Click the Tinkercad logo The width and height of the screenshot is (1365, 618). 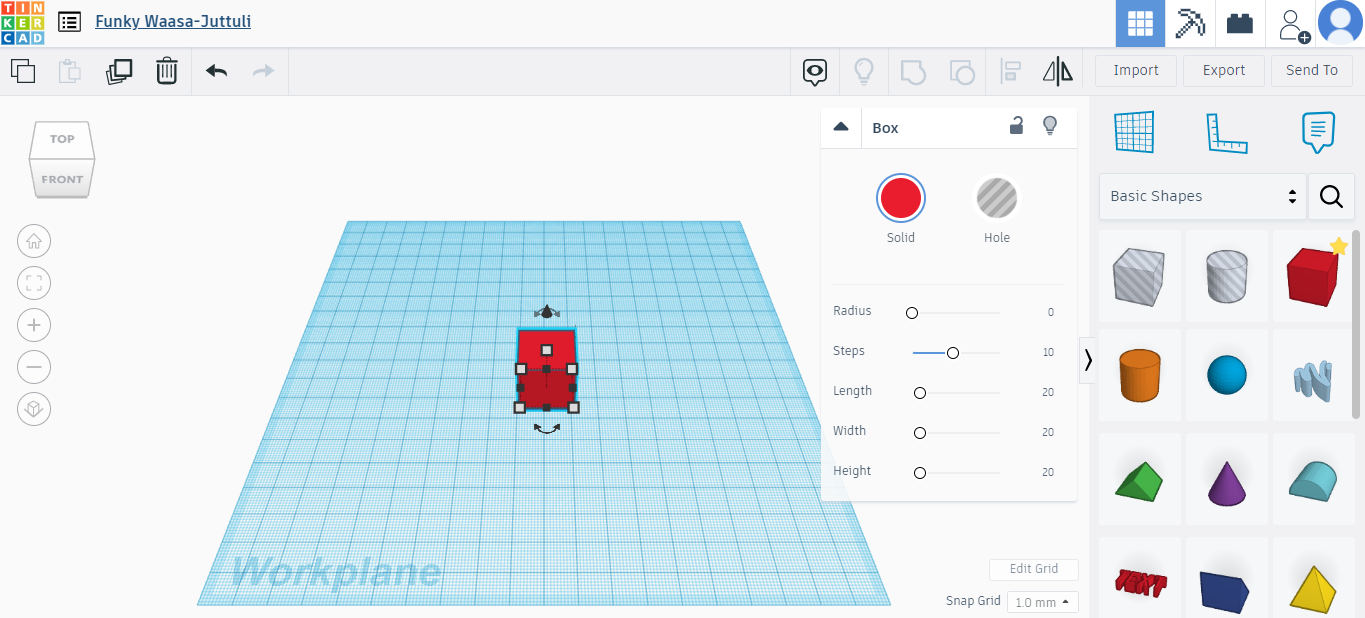22,22
